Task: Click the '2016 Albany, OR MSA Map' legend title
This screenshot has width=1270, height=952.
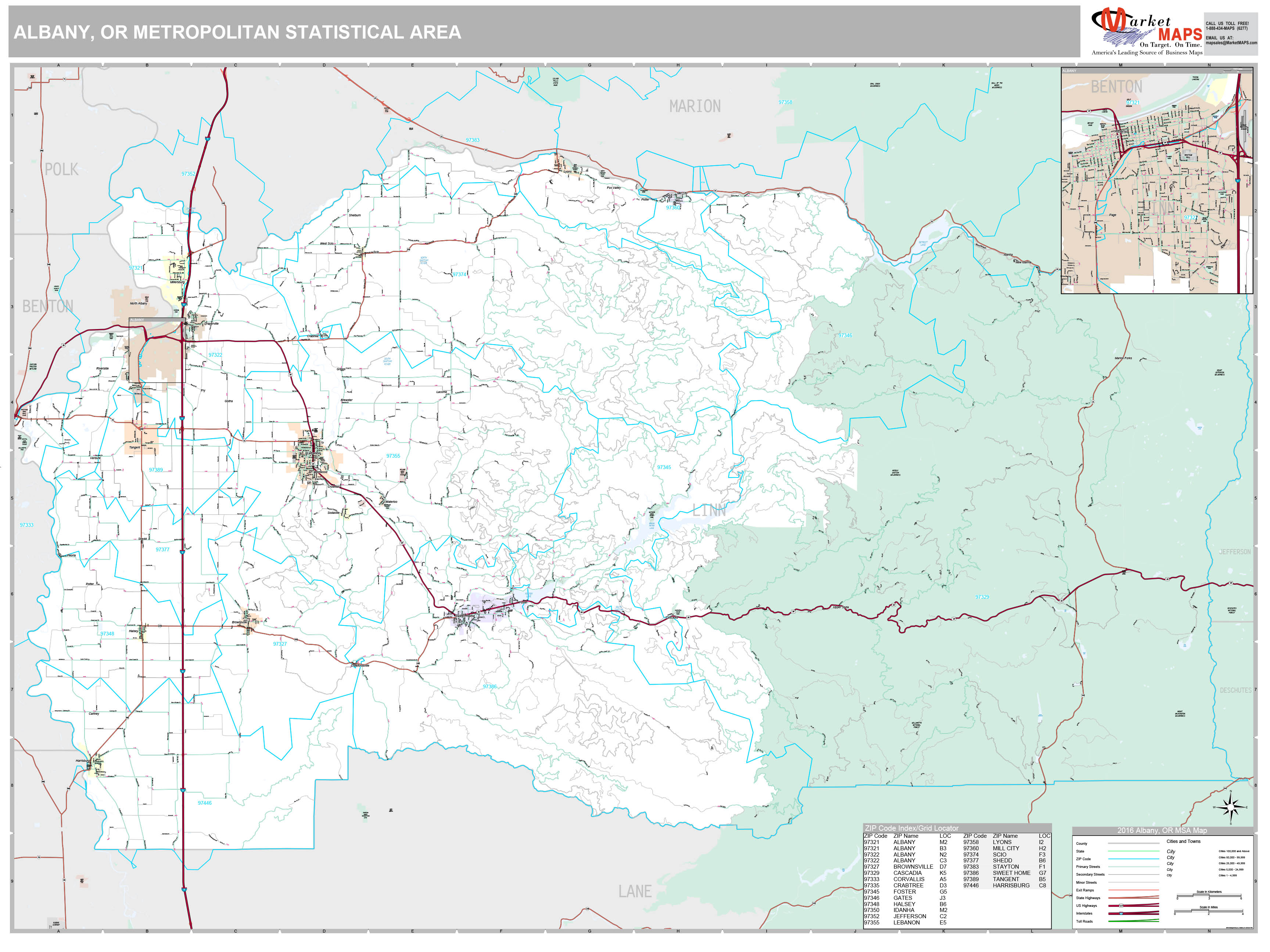Action: pyautogui.click(x=1162, y=830)
